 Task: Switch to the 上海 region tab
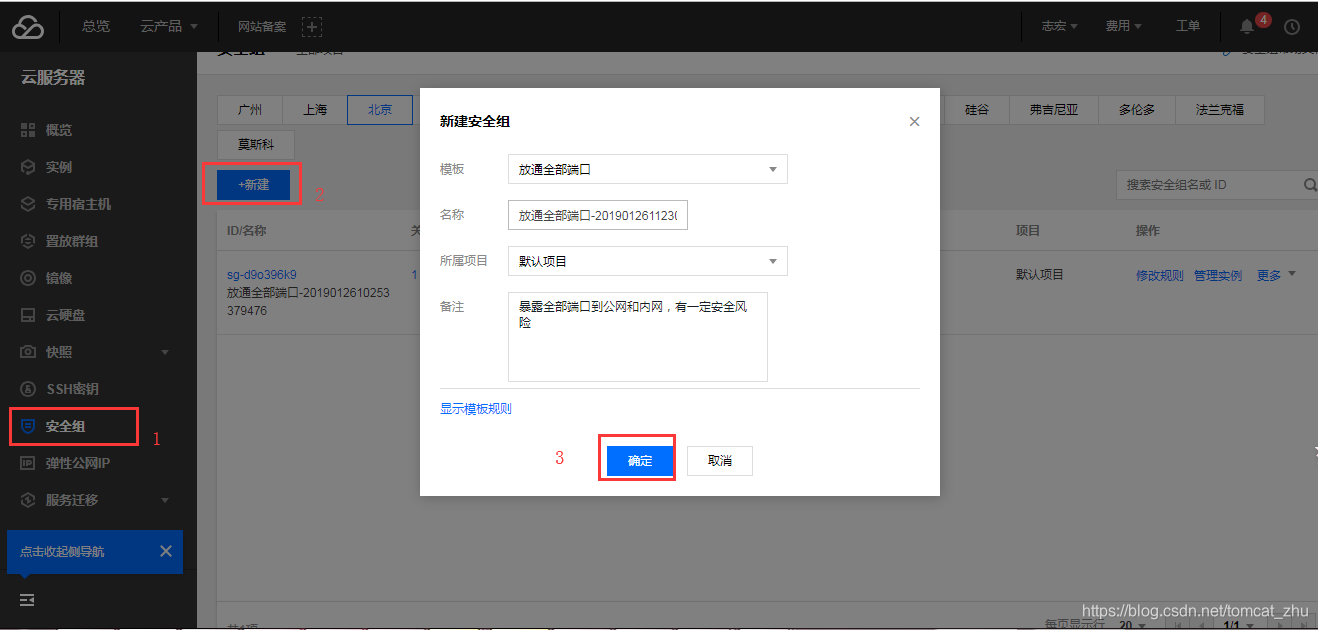tap(315, 110)
